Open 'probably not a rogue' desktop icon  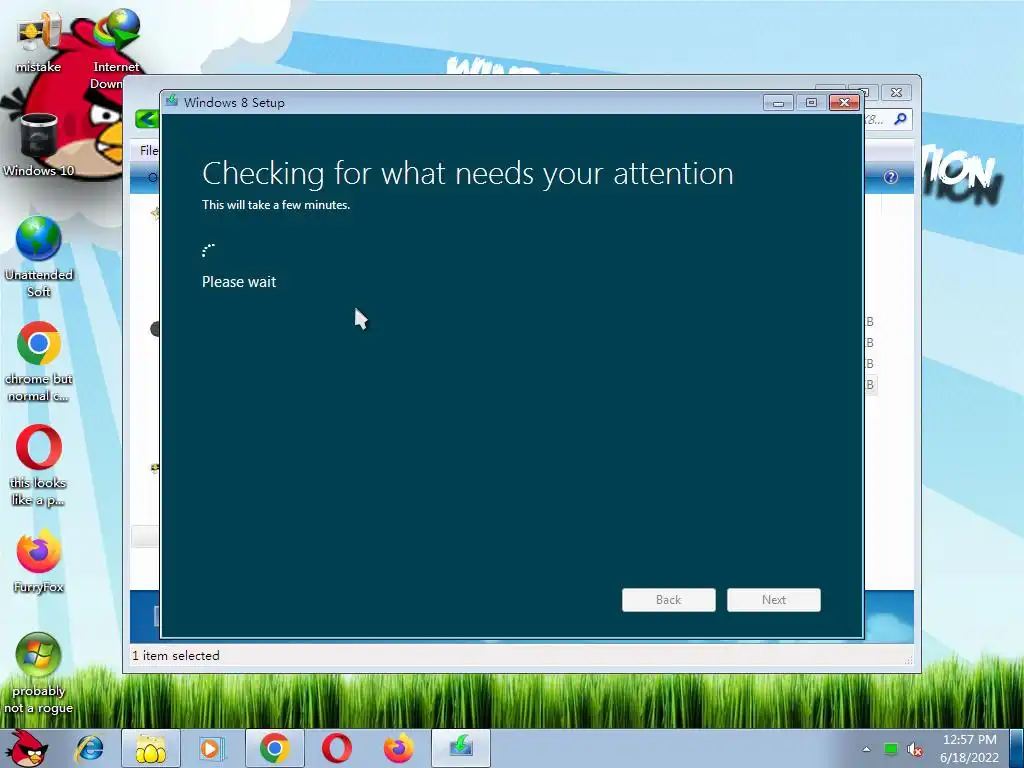[x=39, y=673]
